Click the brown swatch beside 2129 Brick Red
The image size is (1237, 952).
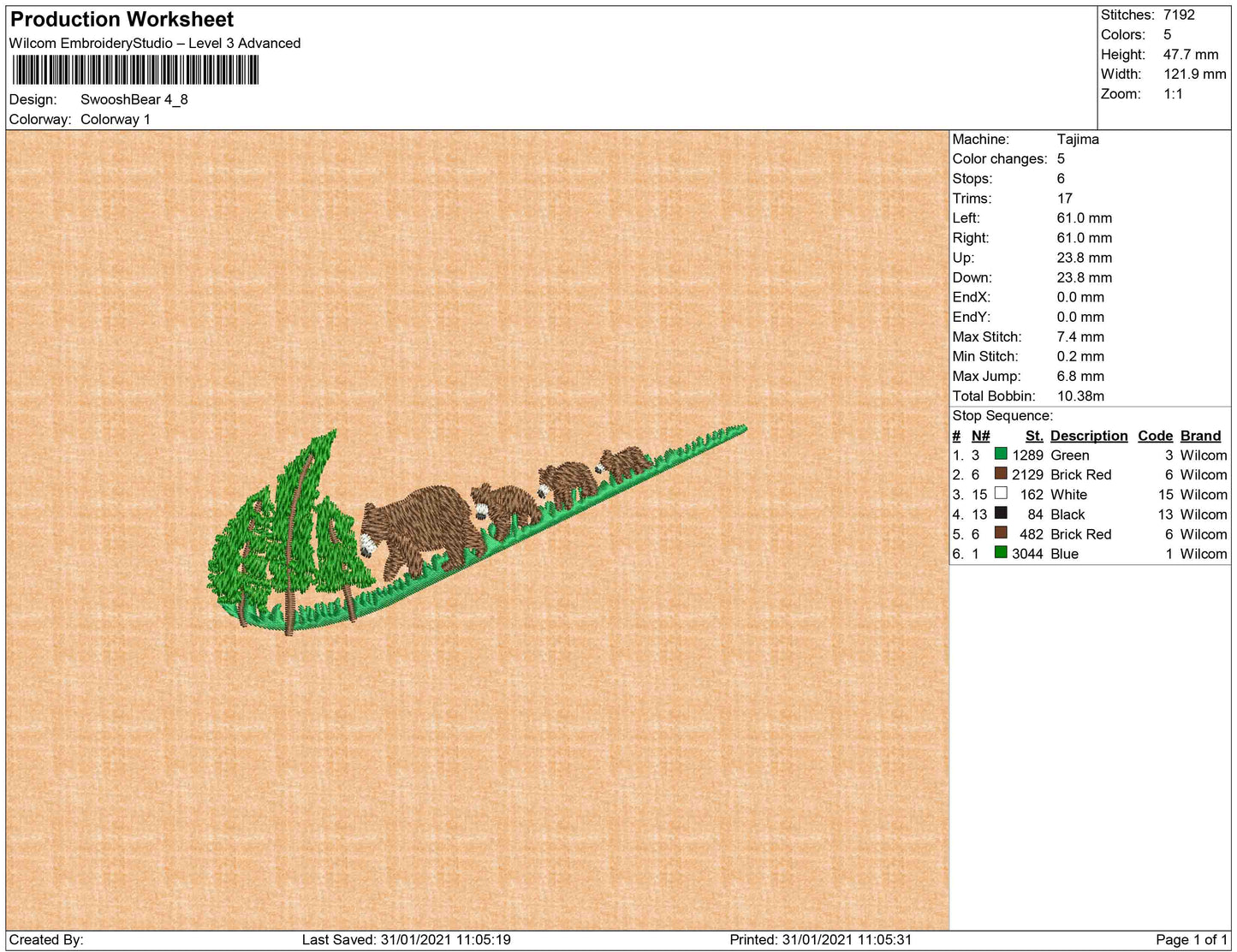pyautogui.click(x=1001, y=473)
